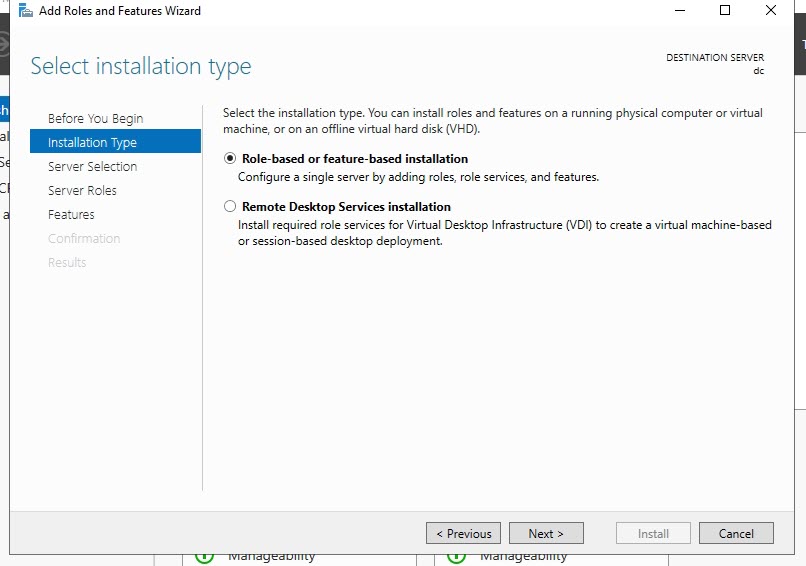Select Role-based or feature-based installation
This screenshot has width=806, height=566.
pyautogui.click(x=231, y=159)
